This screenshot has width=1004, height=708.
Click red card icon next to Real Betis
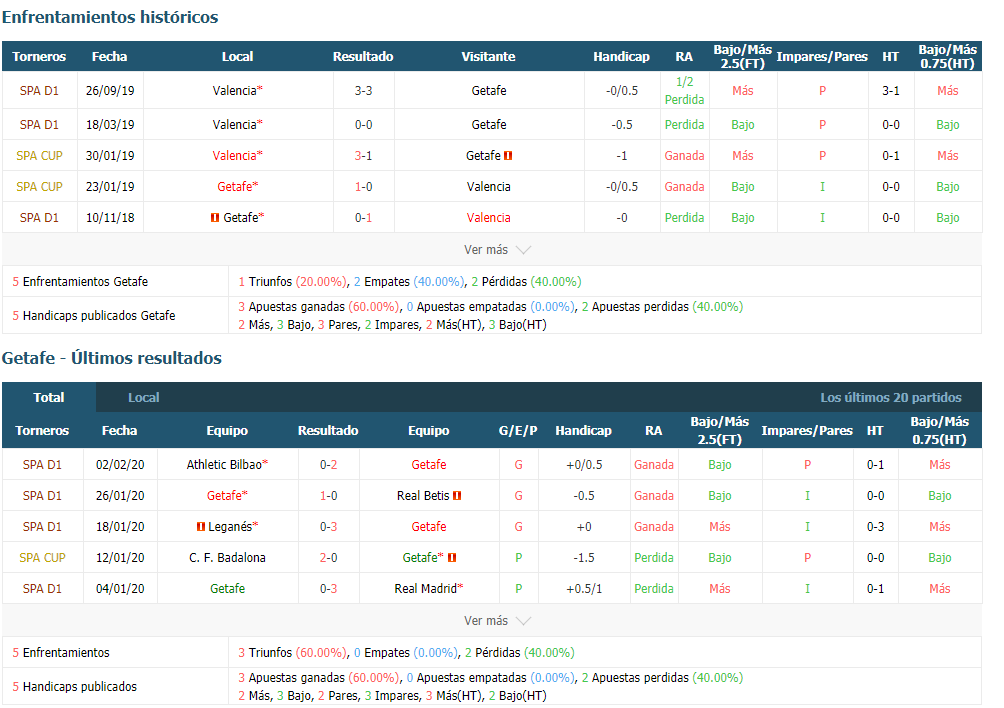coord(457,495)
